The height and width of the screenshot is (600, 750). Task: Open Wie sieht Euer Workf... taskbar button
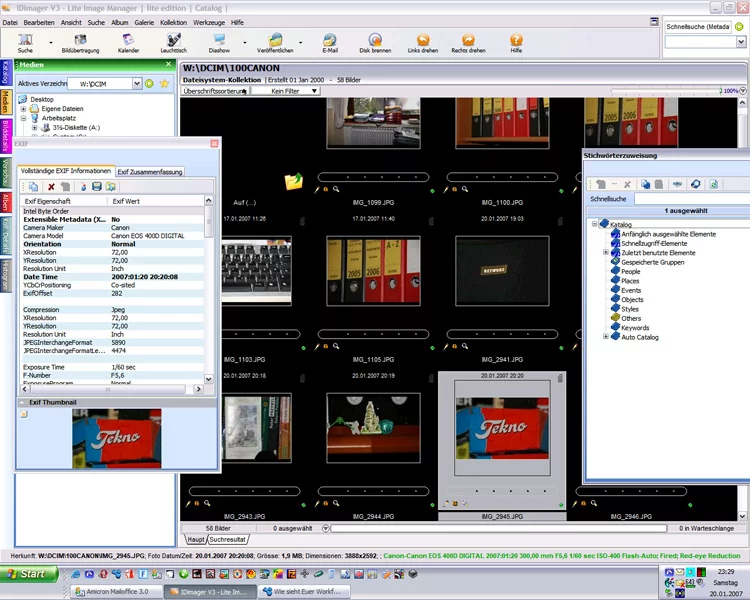(304, 591)
